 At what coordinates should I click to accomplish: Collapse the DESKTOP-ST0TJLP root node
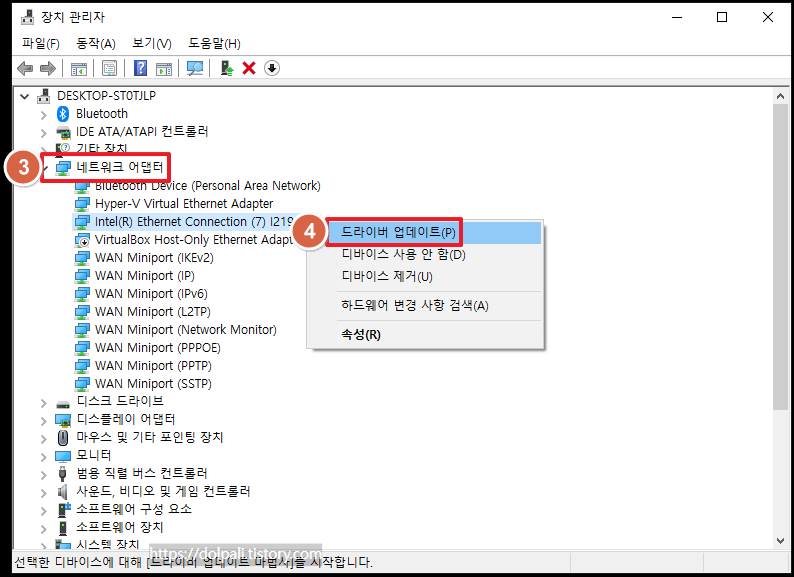click(x=24, y=96)
